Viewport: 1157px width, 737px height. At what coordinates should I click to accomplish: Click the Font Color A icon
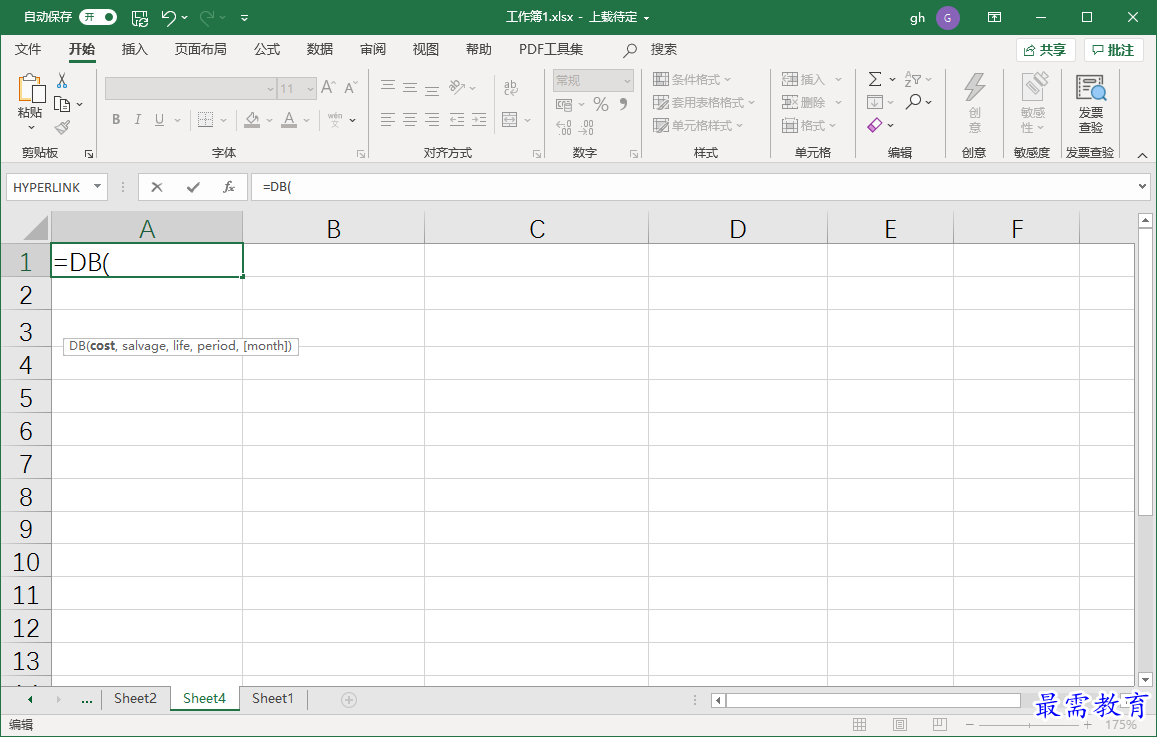click(289, 120)
